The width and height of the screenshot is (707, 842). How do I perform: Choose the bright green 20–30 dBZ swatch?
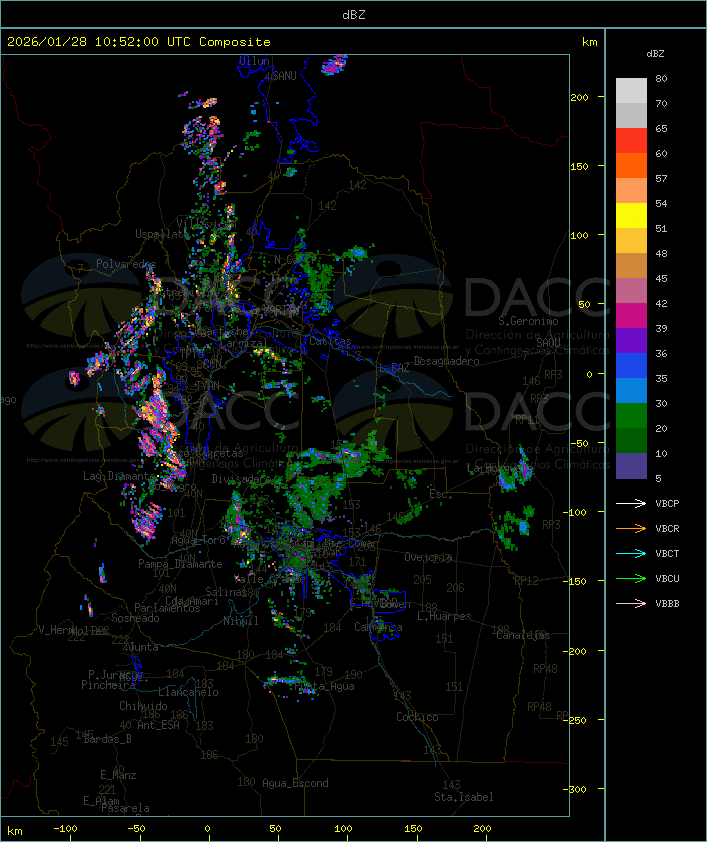coord(631,415)
